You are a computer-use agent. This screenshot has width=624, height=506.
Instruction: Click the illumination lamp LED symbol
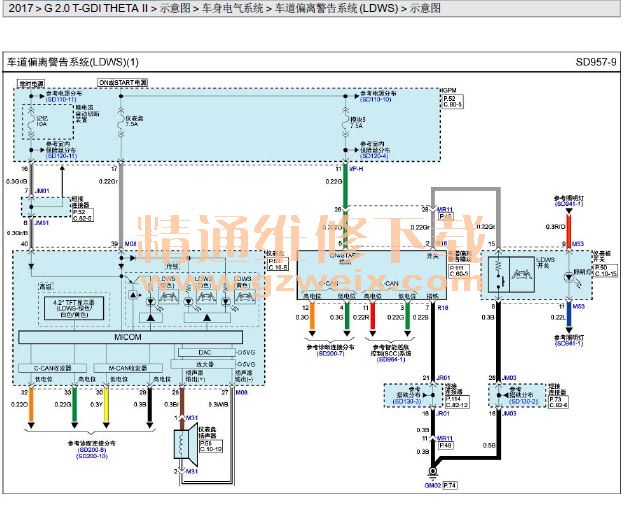pos(569,277)
